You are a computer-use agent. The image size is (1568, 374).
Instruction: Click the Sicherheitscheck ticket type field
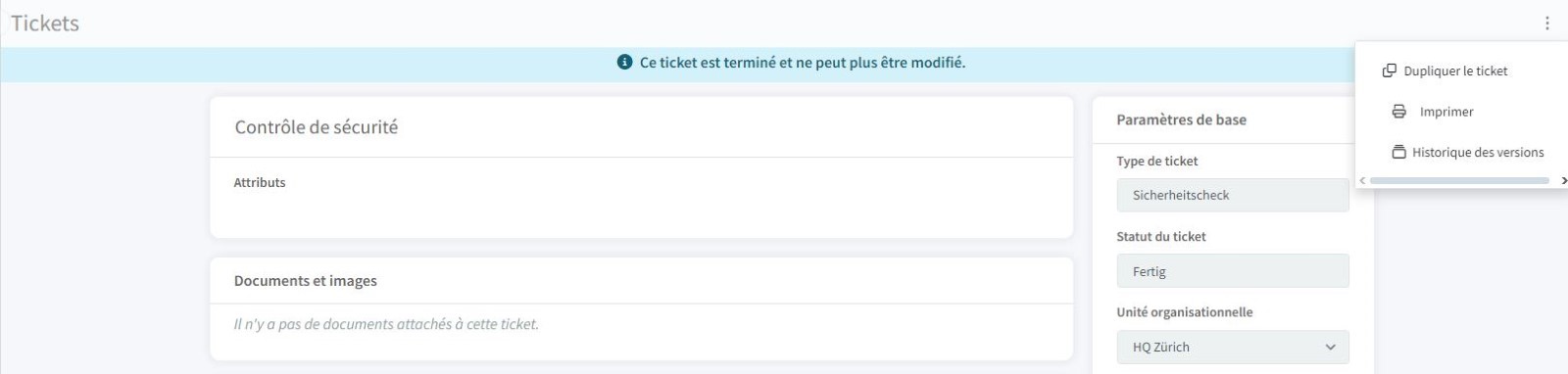(x=1233, y=195)
